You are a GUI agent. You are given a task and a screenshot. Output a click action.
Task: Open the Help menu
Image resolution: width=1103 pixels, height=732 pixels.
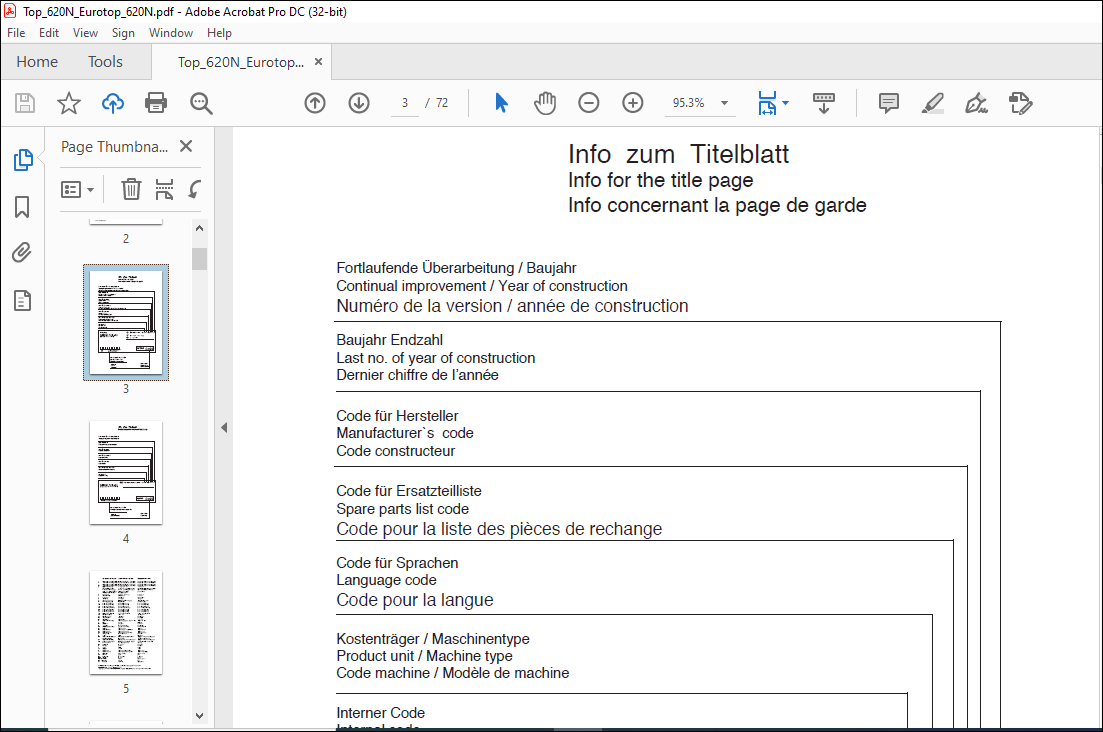(x=219, y=32)
